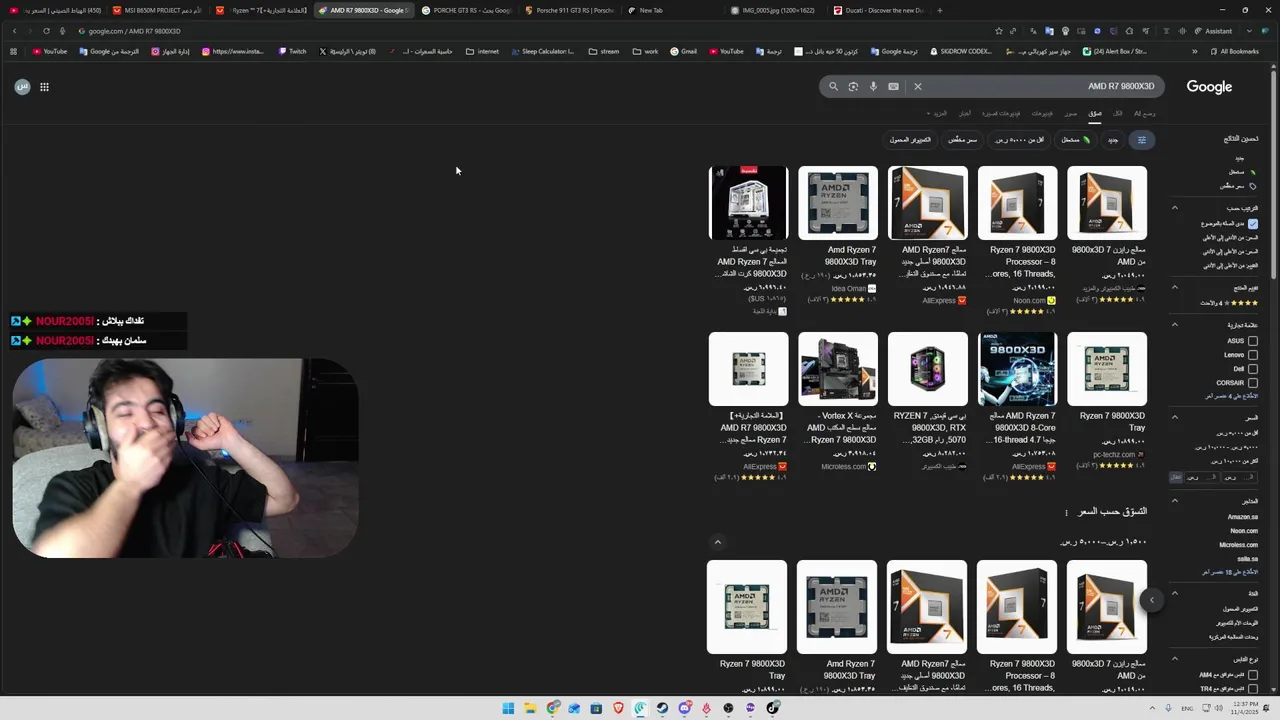Image resolution: width=1280 pixels, height=720 pixels.
Task: Collapse the socket type section chevron
Action: pos(1175,659)
